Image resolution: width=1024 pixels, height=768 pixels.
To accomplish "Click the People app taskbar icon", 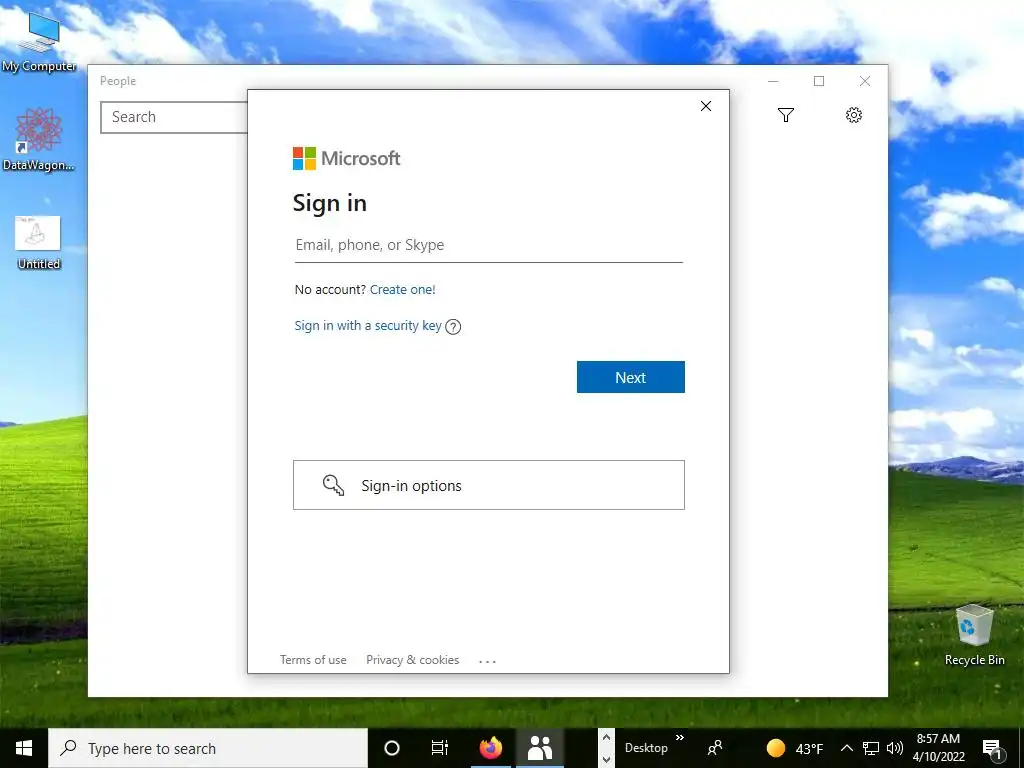I will 540,748.
